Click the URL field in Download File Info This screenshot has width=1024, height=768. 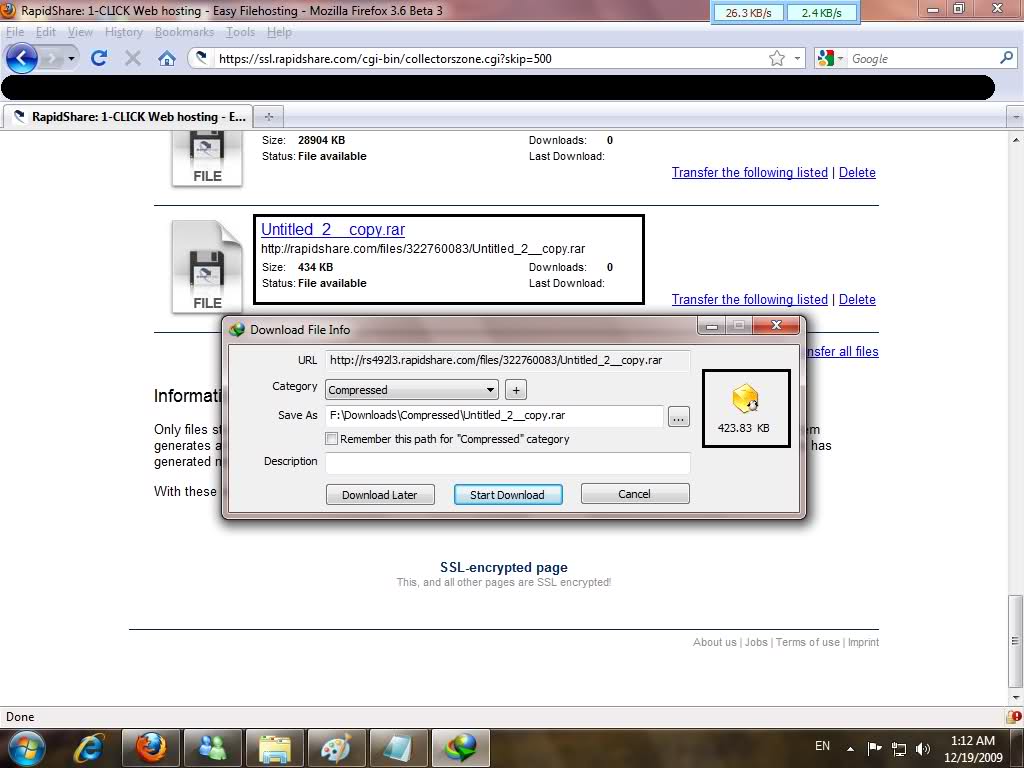pos(507,360)
